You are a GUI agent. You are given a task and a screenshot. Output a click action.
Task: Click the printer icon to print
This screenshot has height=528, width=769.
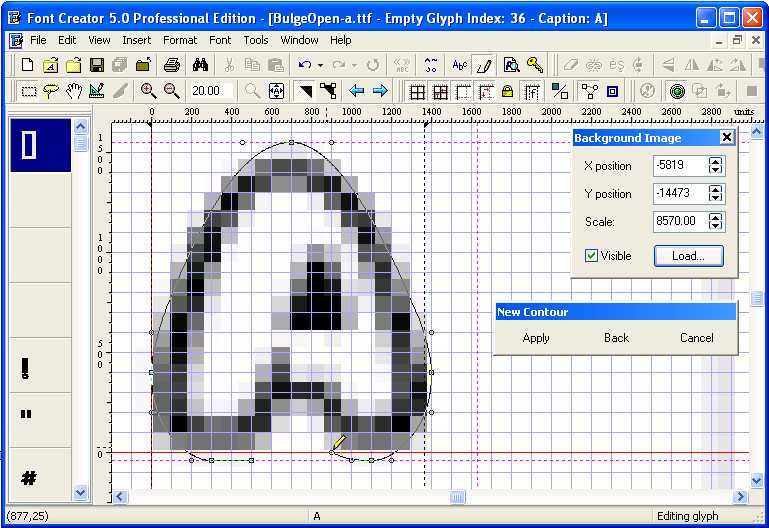pyautogui.click(x=172, y=64)
